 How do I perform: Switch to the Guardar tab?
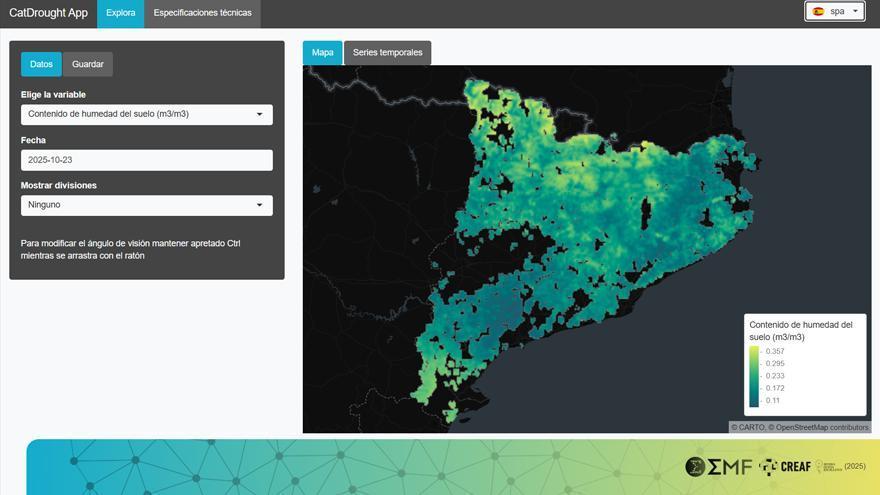tap(88, 64)
